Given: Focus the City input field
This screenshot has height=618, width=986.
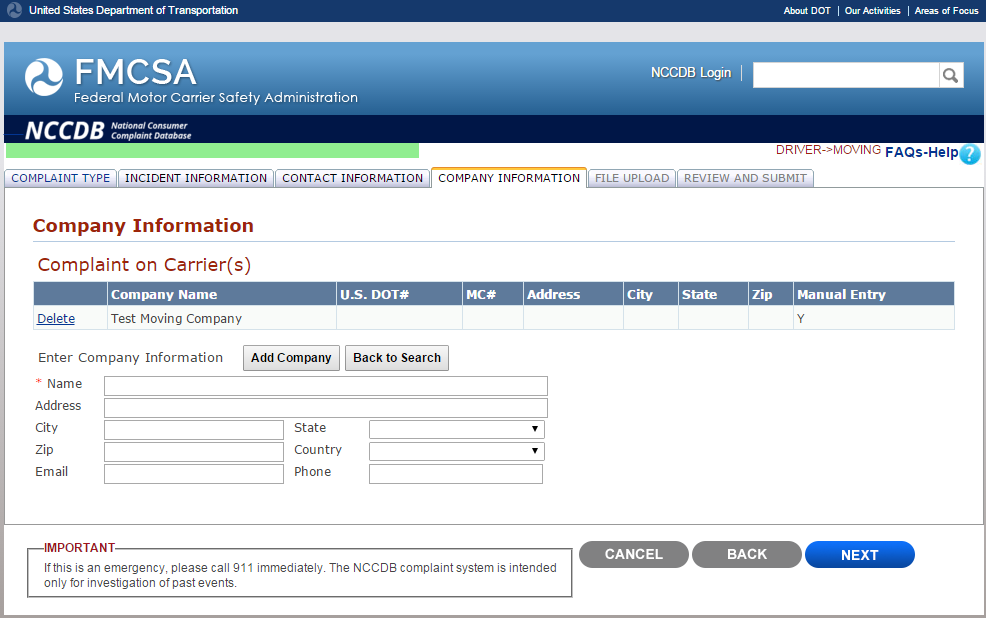Looking at the screenshot, I should [x=194, y=430].
